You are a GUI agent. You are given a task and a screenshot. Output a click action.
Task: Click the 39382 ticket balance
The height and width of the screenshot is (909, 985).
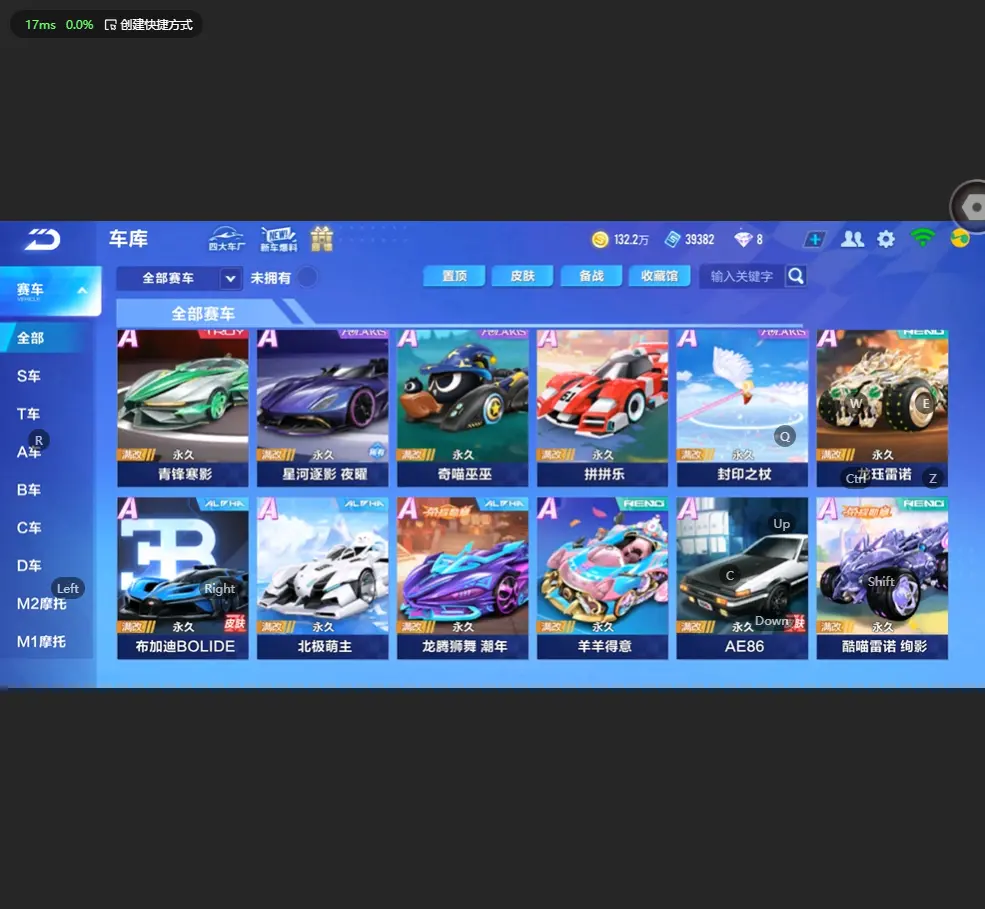pos(700,240)
